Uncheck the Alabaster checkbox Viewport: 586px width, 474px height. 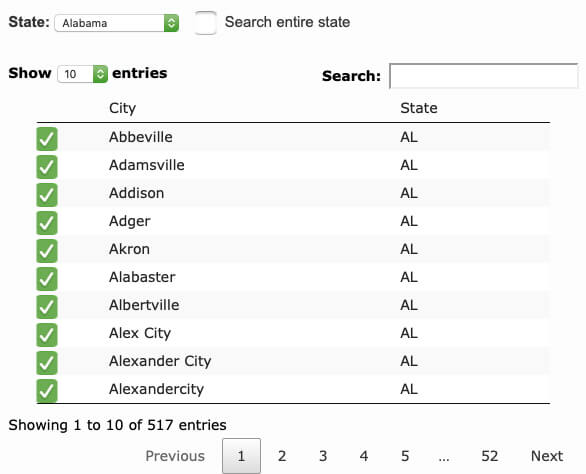tap(47, 279)
